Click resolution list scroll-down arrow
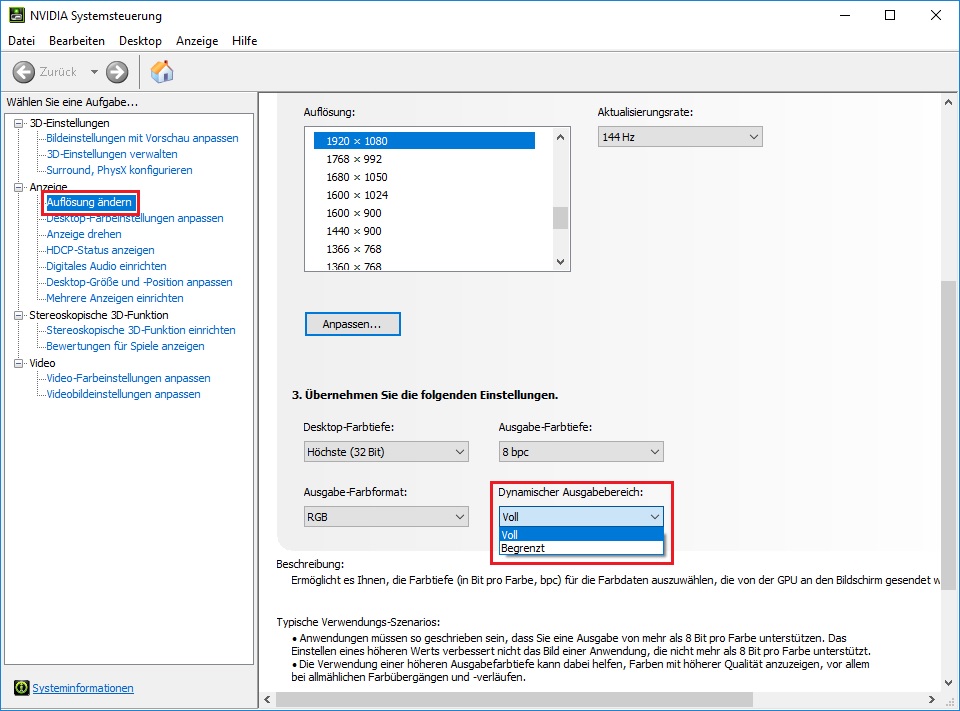Image resolution: width=960 pixels, height=711 pixels. click(560, 261)
